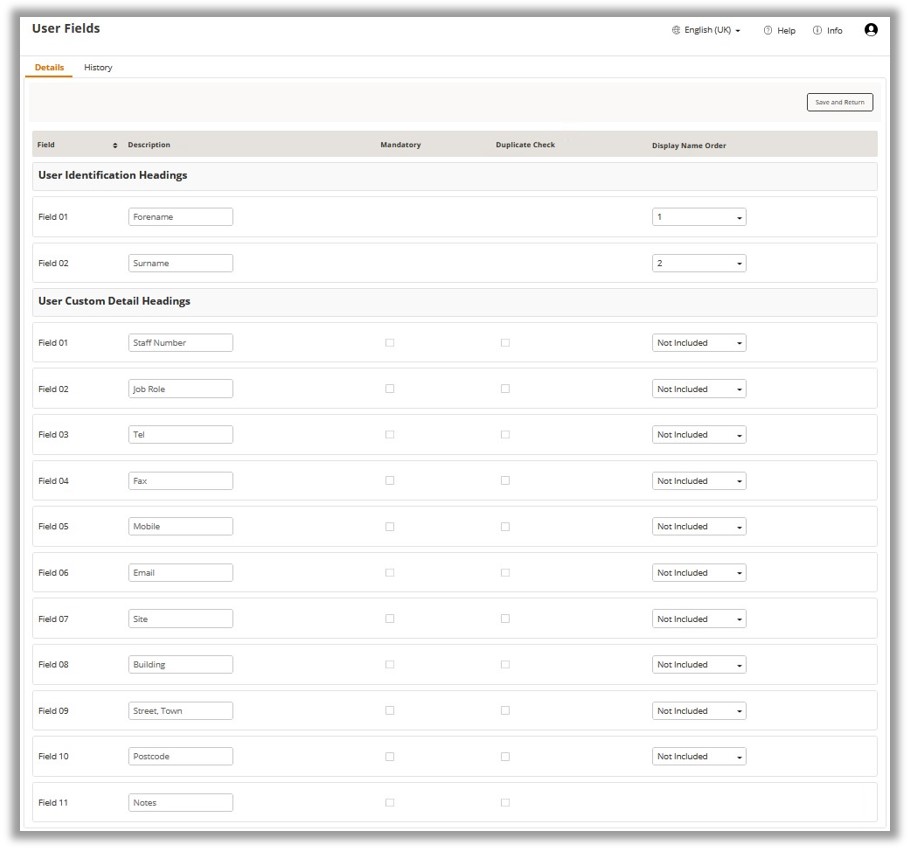Click the user profile avatar icon
This screenshot has height=849, width=908.
click(870, 30)
